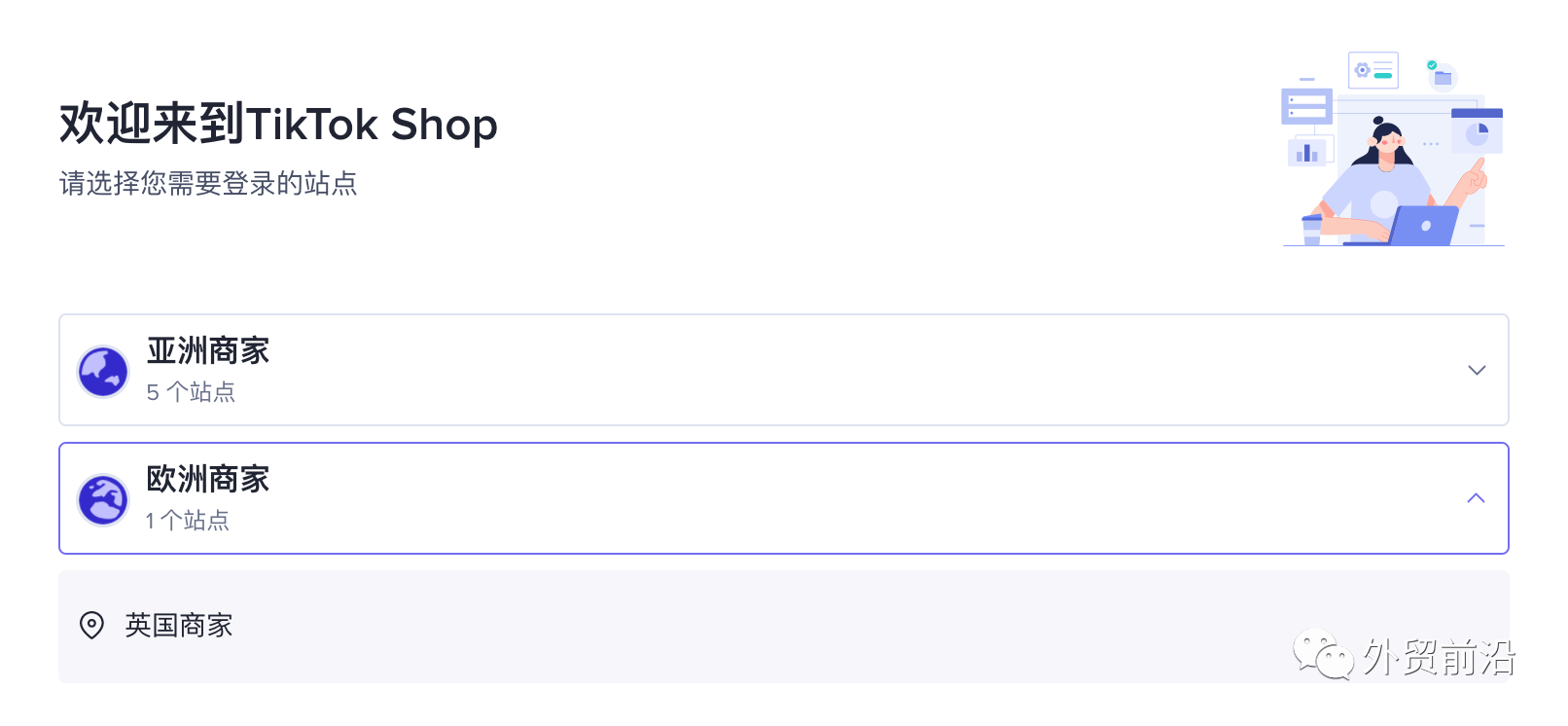Viewport: 1568px width, 726px height.
Task: Select the 英国商家 site entry
Action: click(x=784, y=627)
